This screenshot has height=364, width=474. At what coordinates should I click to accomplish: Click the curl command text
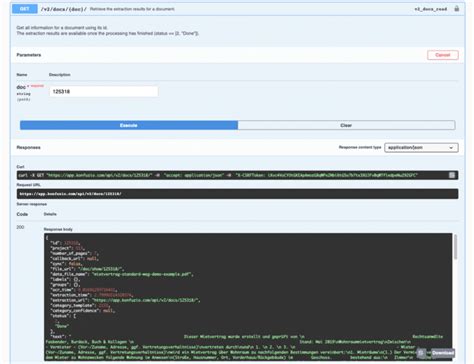coord(218,175)
